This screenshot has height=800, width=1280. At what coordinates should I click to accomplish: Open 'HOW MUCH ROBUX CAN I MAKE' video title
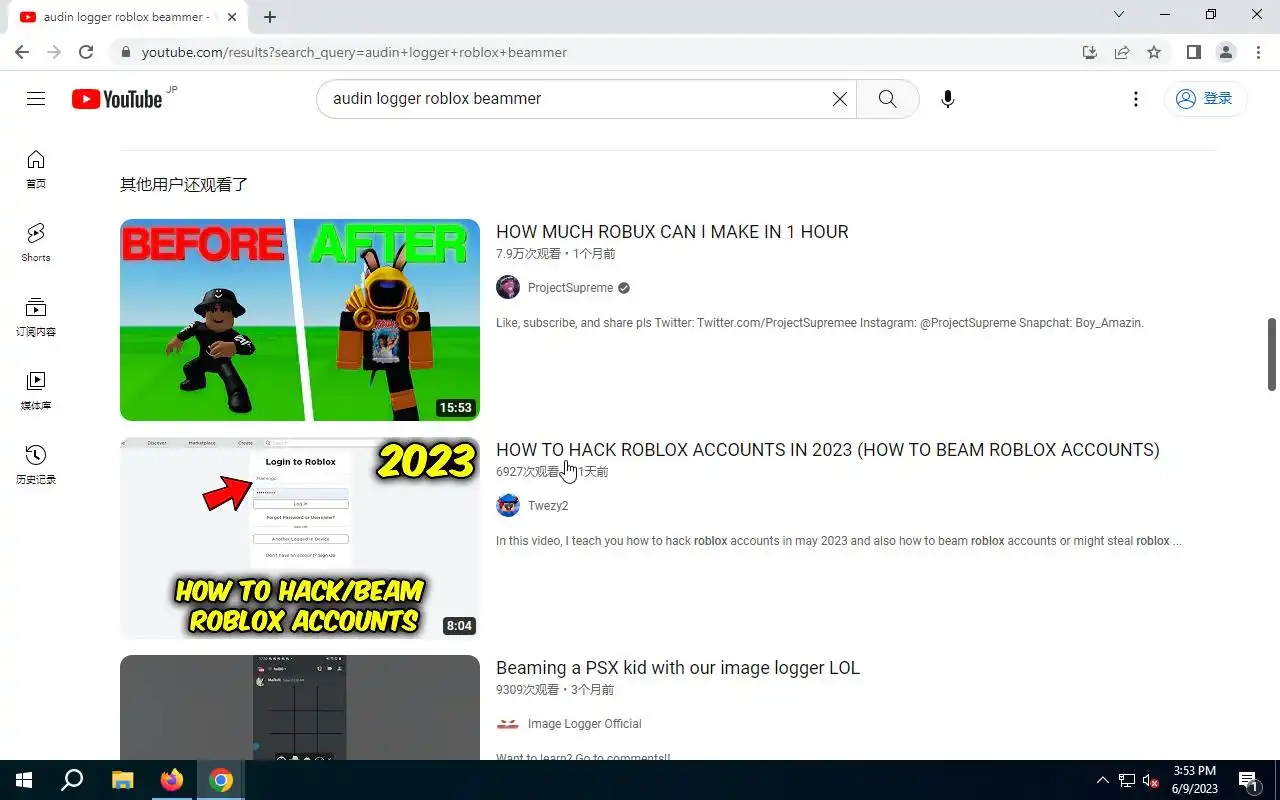(672, 232)
